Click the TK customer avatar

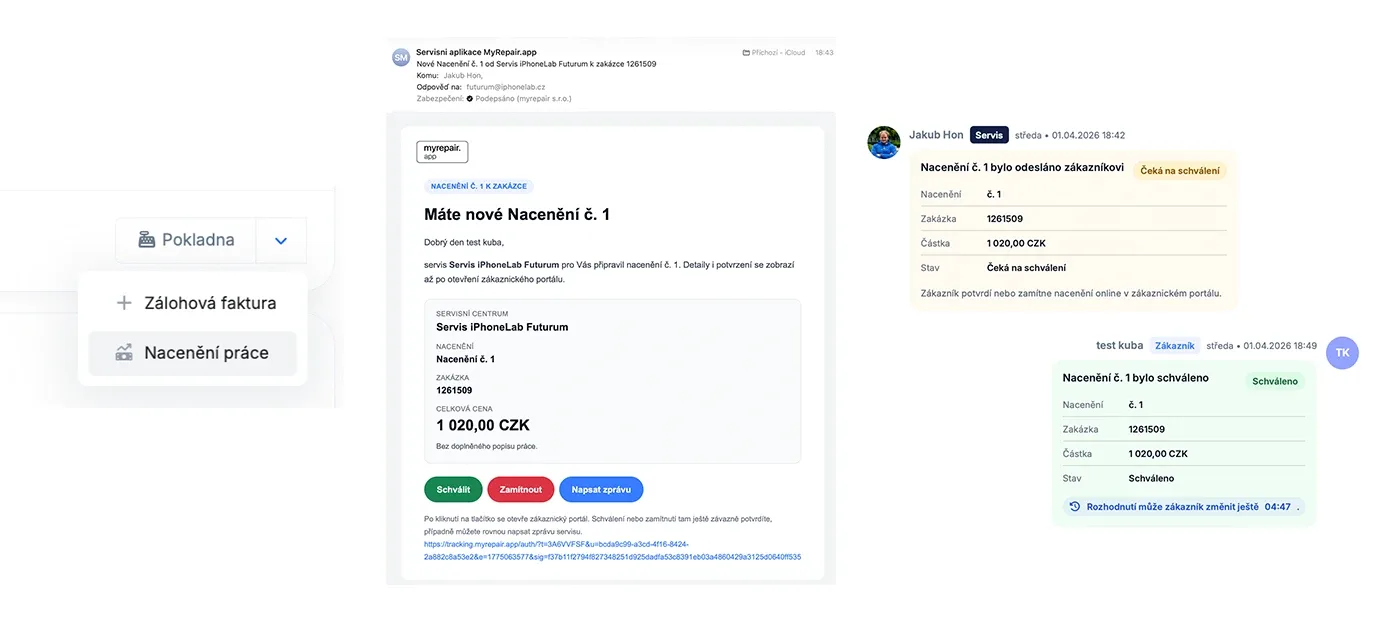[x=1342, y=353]
